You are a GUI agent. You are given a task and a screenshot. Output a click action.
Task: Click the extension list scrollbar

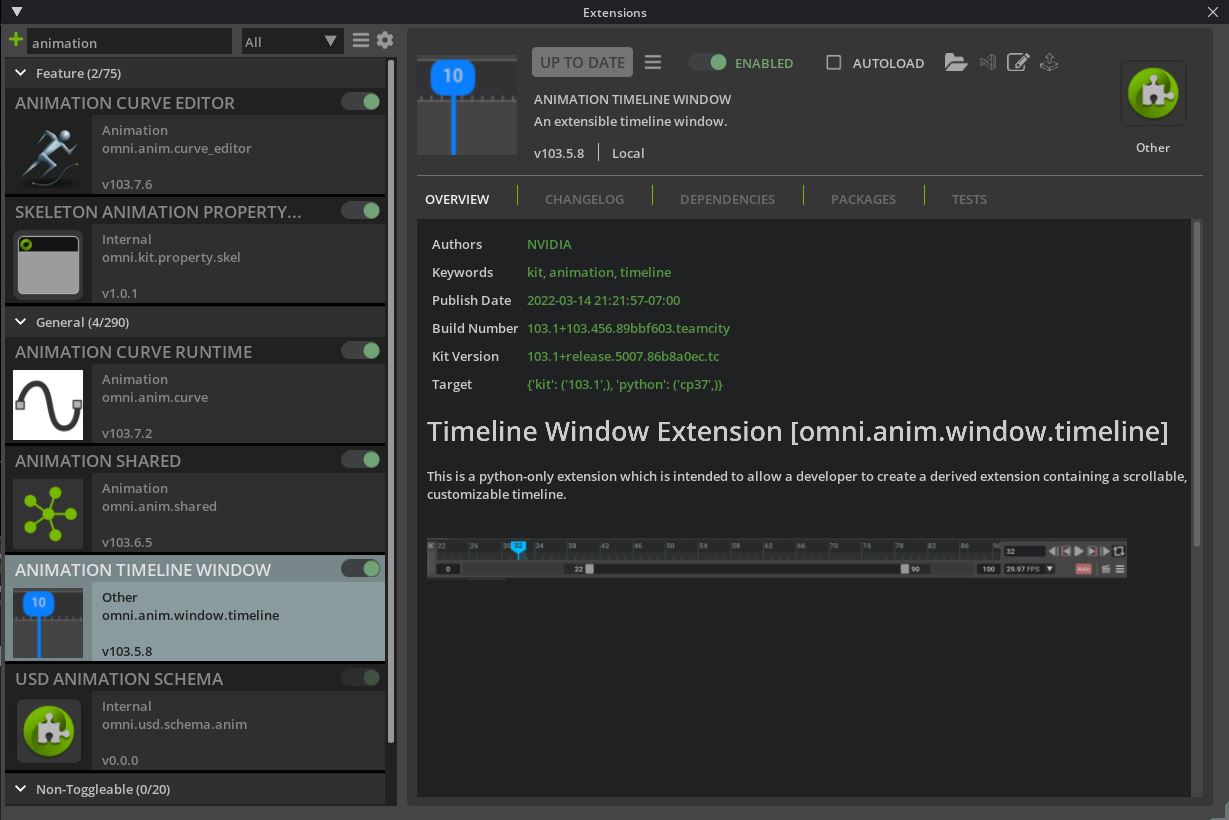[x=391, y=400]
